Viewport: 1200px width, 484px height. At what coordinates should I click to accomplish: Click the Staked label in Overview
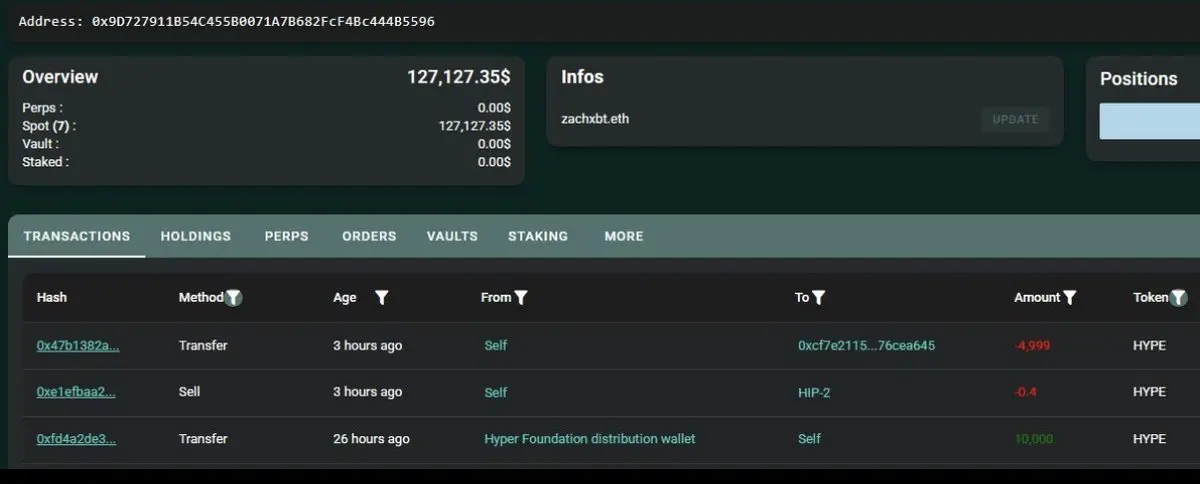point(45,162)
